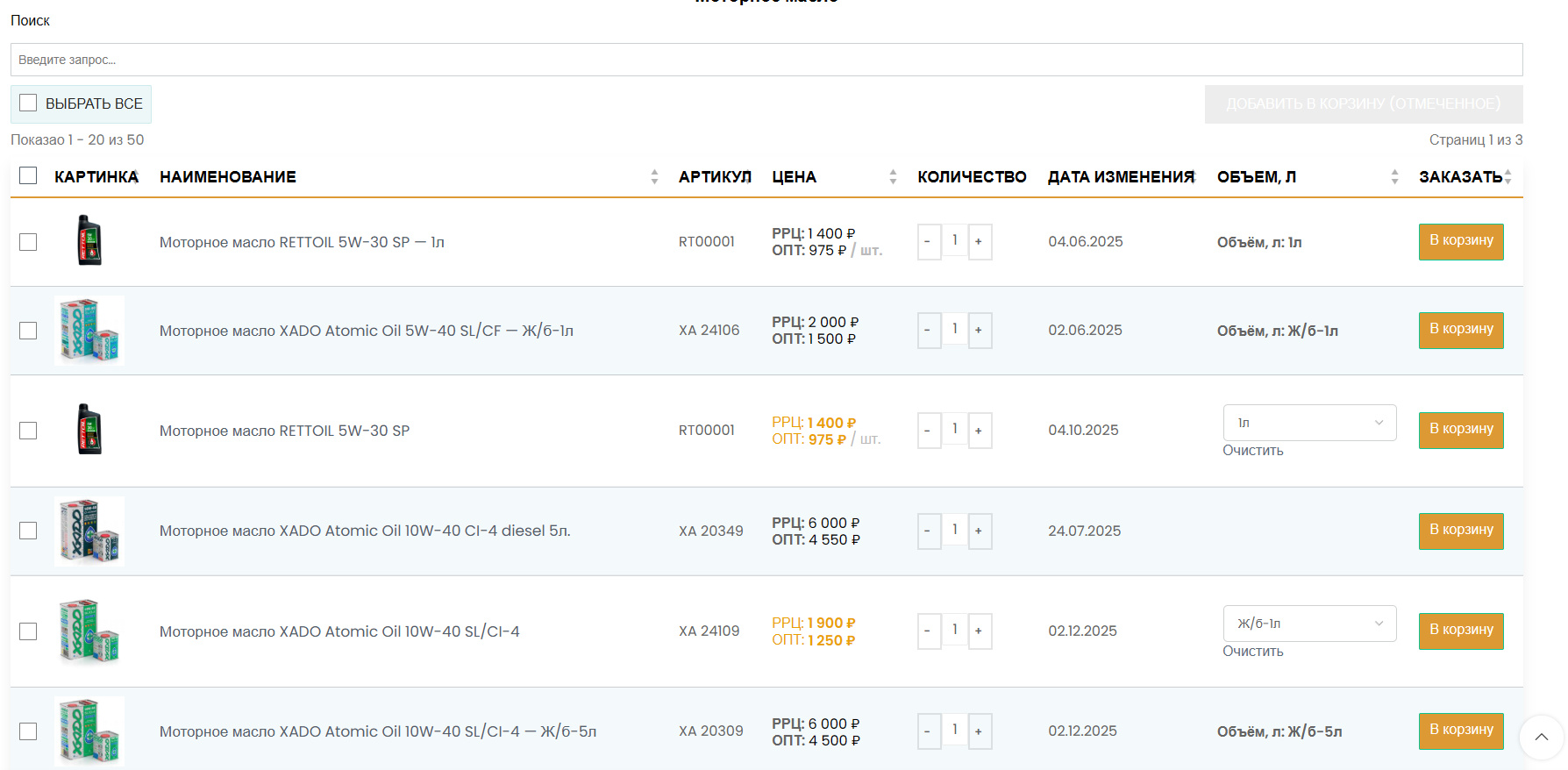
Task: Click Очистить under the Ж/б-1л dropdown
Action: click(1253, 652)
